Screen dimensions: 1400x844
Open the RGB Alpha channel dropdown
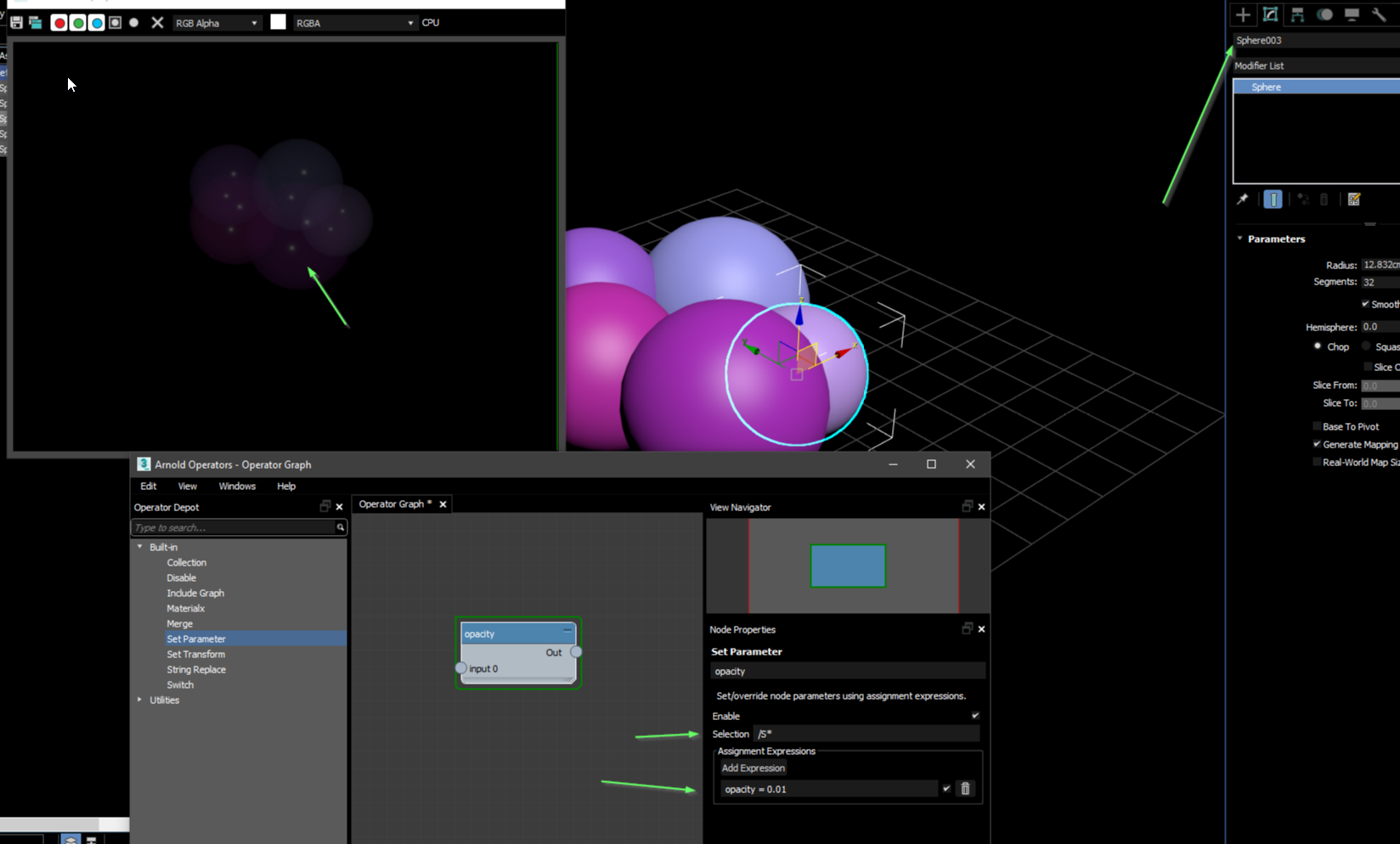(x=217, y=23)
